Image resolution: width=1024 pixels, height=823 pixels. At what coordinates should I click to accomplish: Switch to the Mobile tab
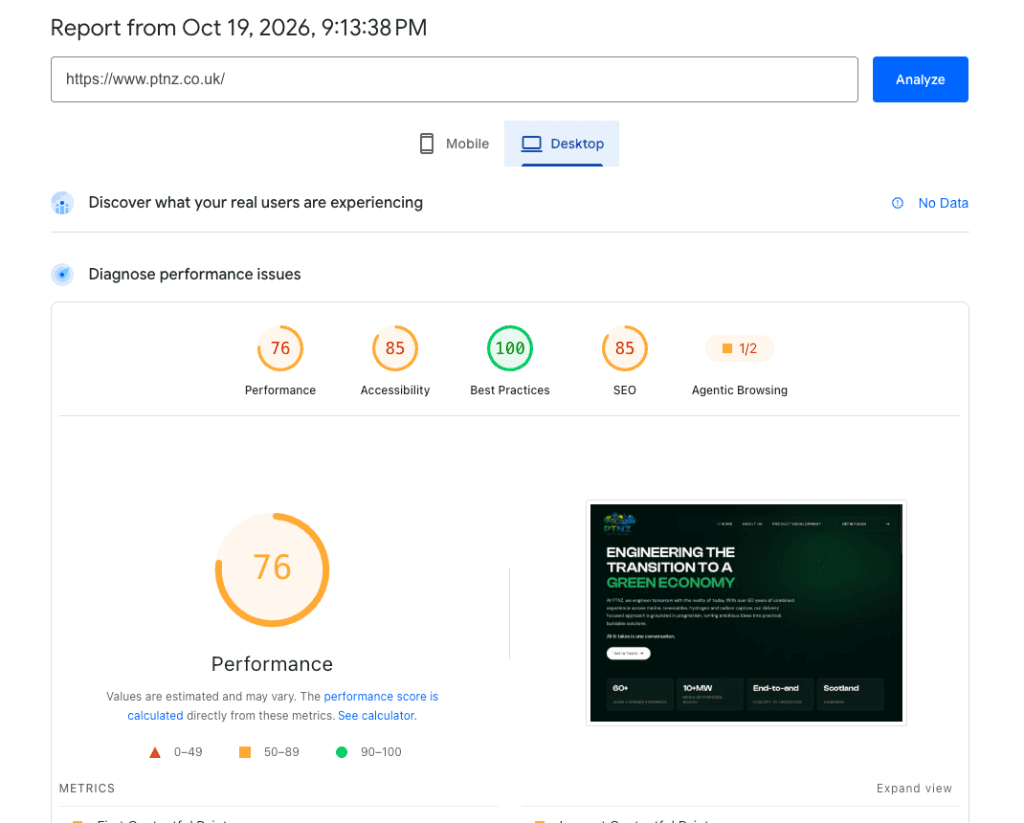coord(454,144)
